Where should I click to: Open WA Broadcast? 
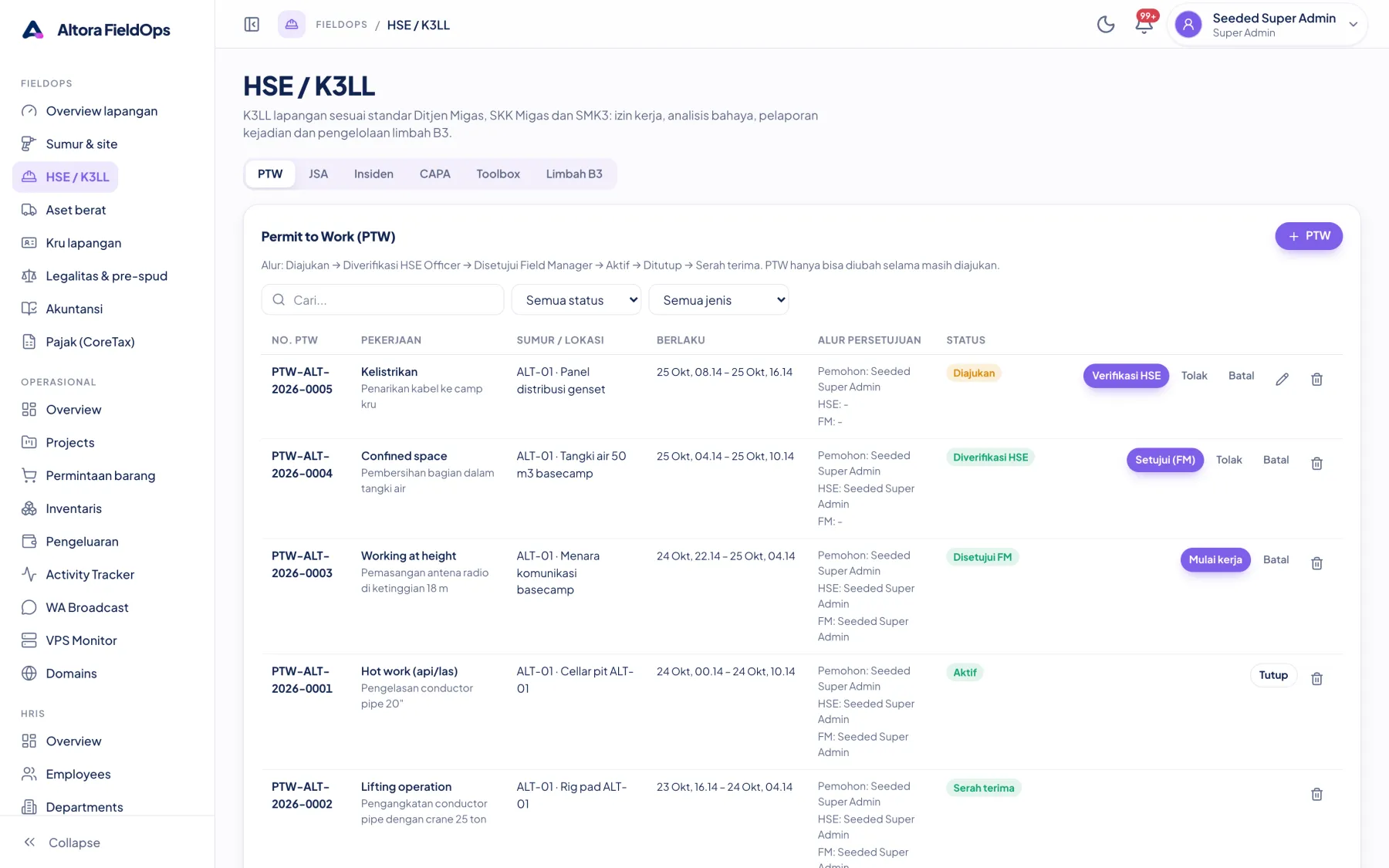(87, 607)
